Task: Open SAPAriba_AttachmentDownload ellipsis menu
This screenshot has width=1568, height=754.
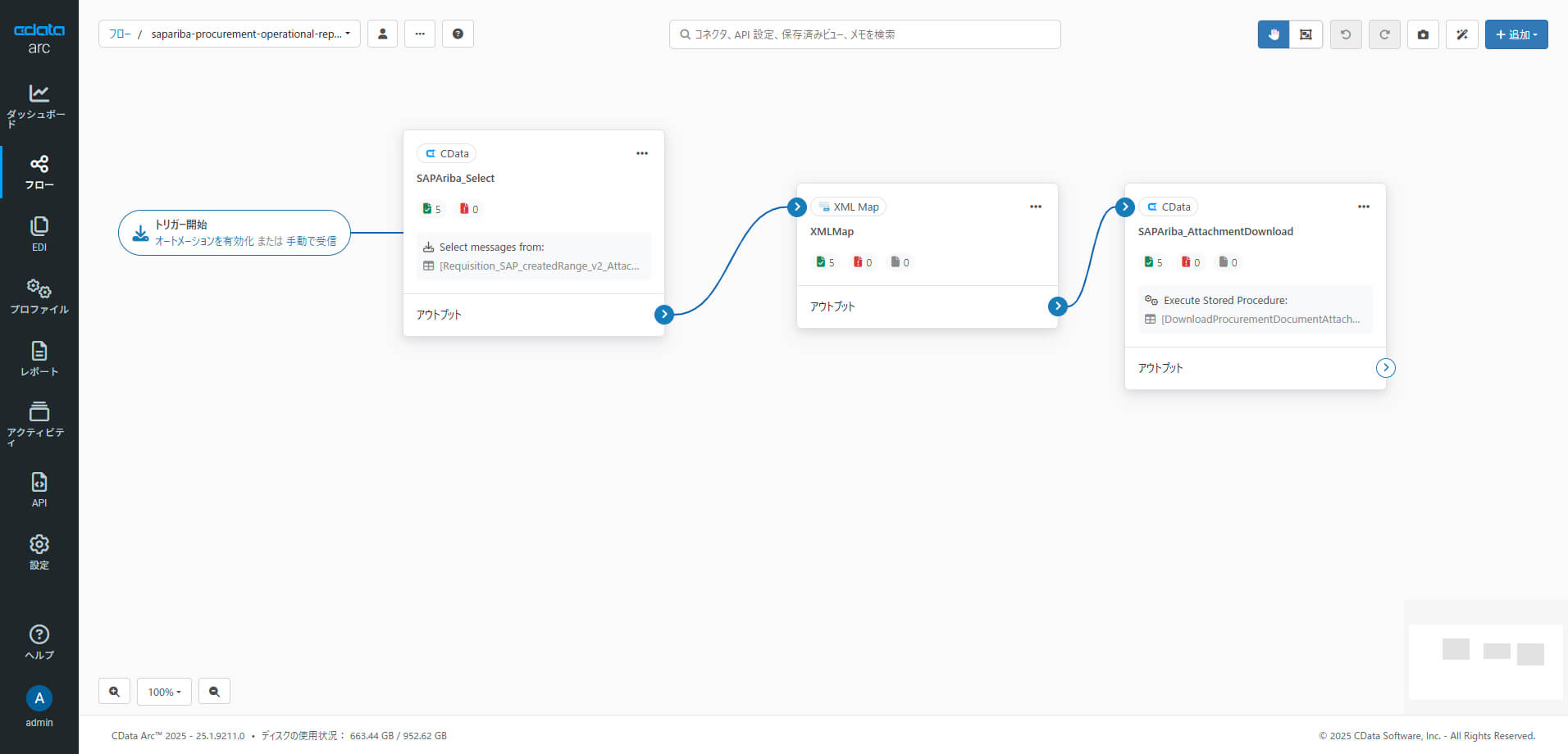Action: (x=1364, y=207)
